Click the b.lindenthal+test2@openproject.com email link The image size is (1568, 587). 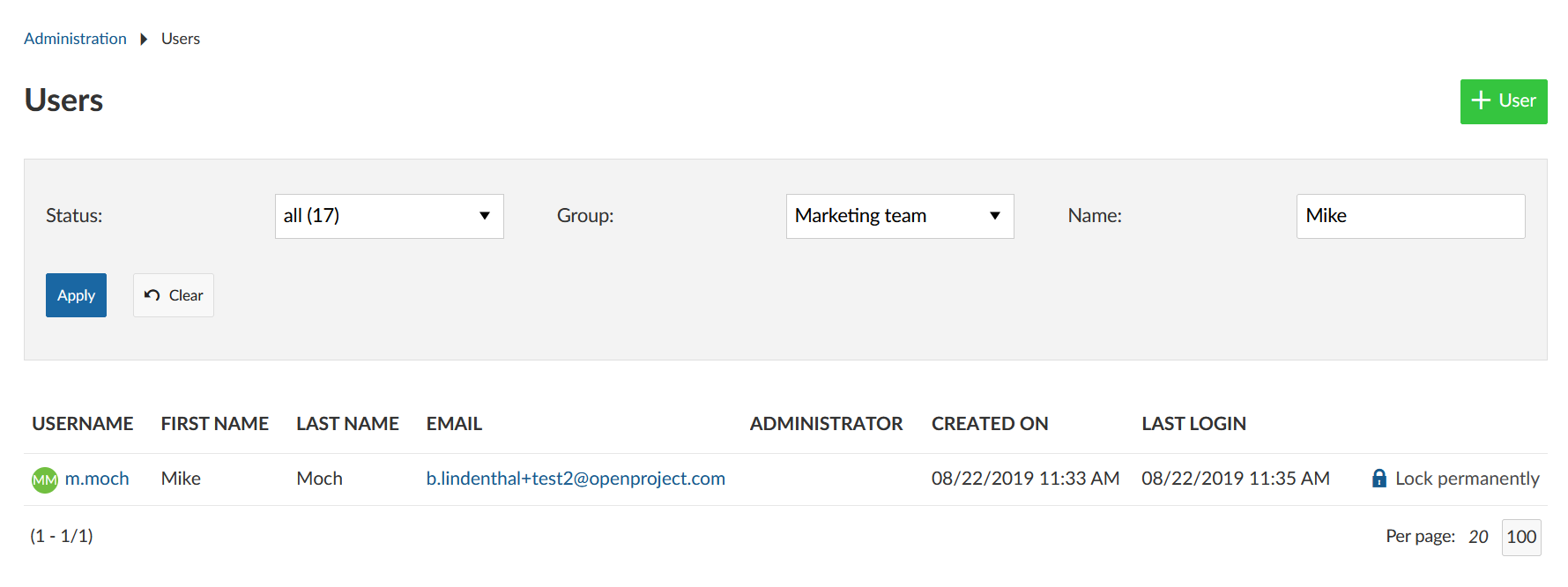pyautogui.click(x=576, y=479)
